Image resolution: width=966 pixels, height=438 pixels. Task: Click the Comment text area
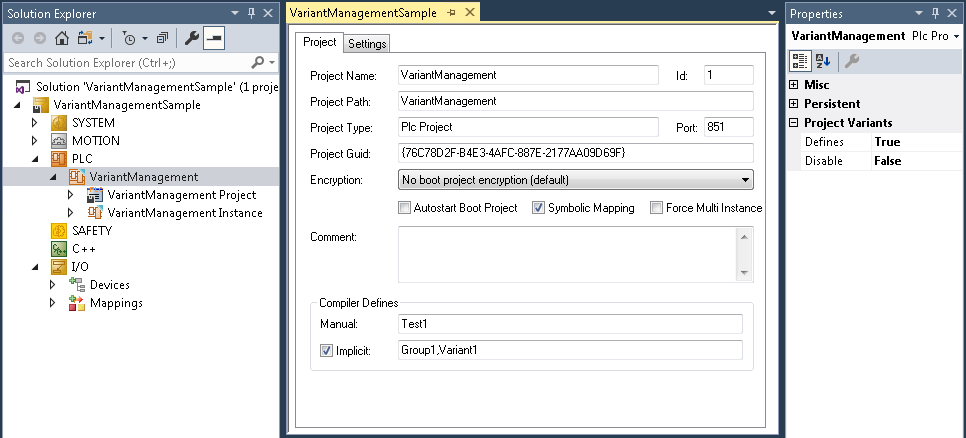click(567, 254)
